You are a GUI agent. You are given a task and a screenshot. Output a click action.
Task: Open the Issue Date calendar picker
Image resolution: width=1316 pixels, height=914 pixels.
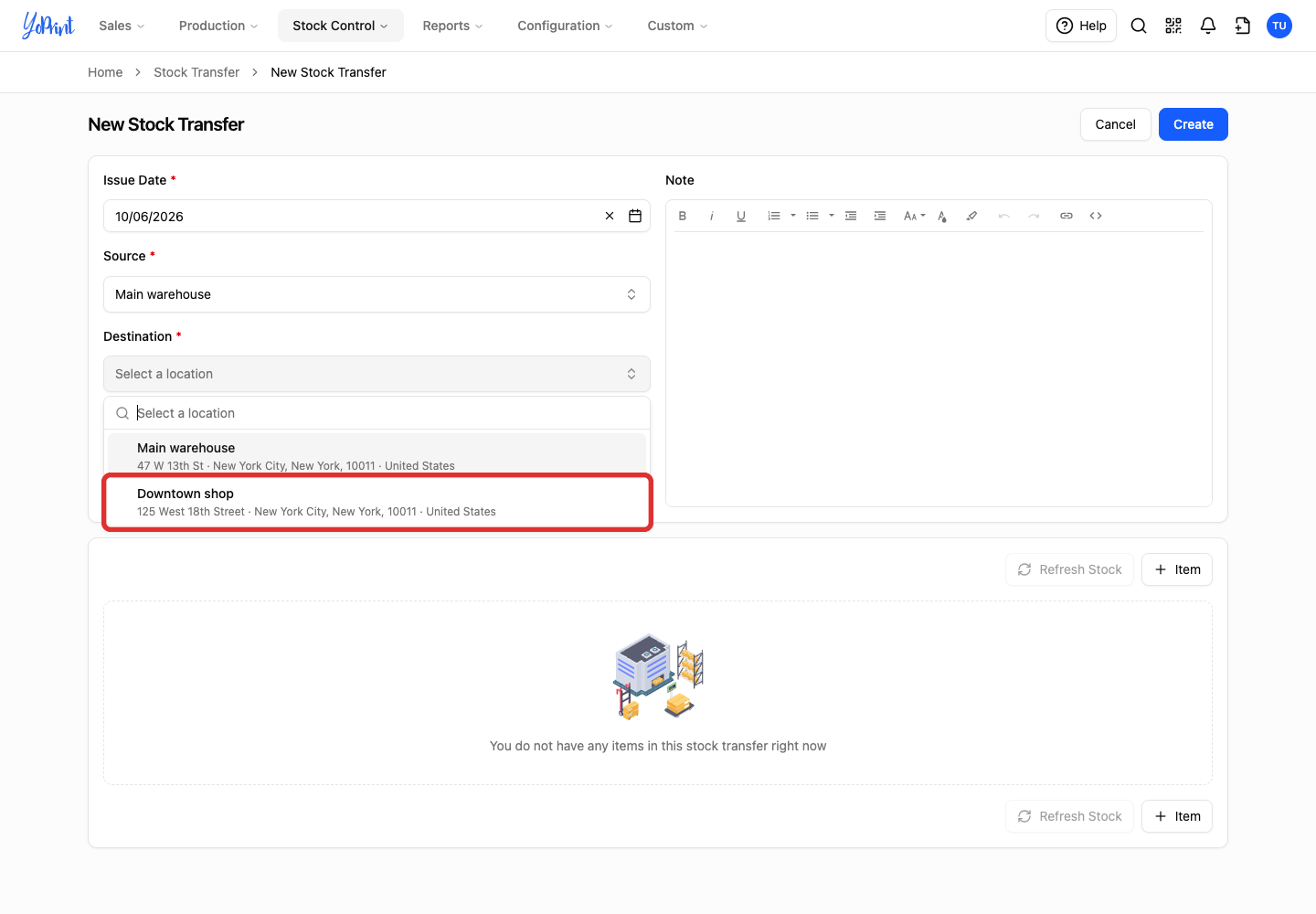point(635,216)
